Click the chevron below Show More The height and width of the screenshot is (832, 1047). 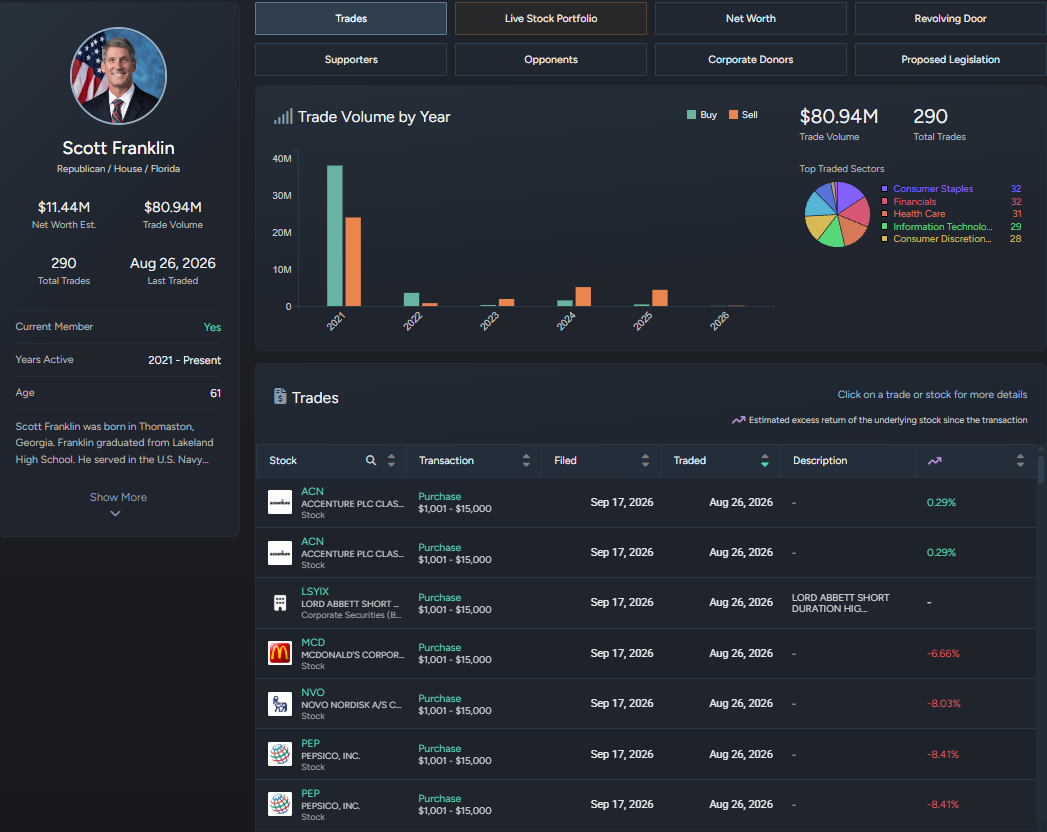point(116,513)
